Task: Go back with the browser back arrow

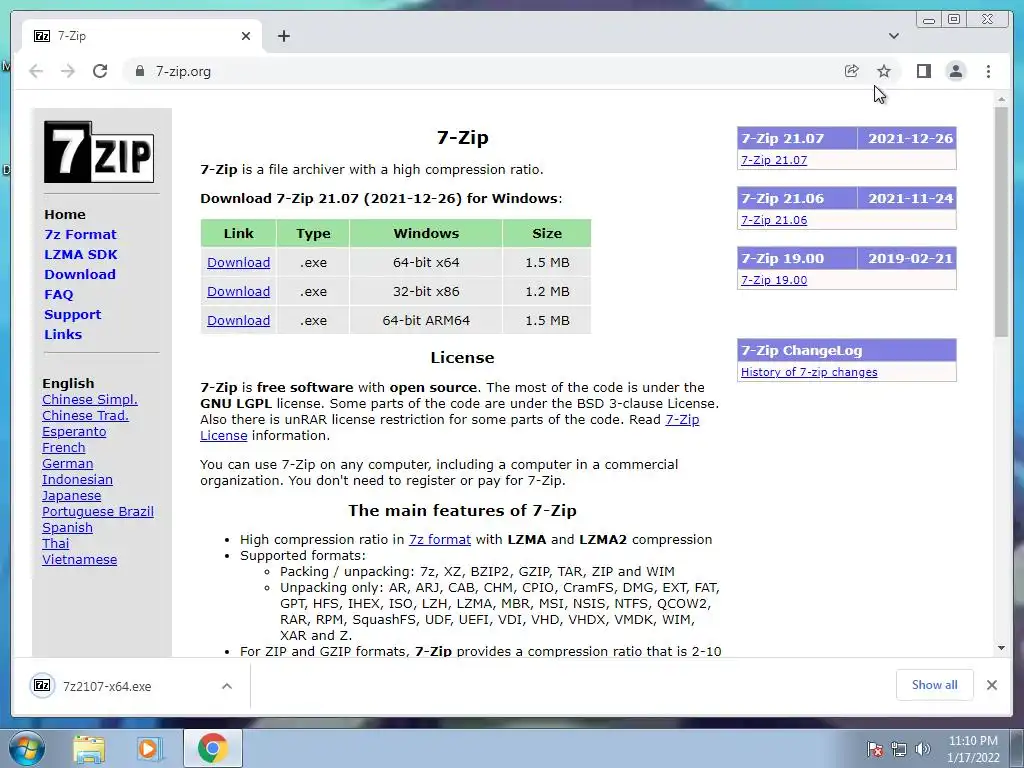Action: click(x=36, y=71)
